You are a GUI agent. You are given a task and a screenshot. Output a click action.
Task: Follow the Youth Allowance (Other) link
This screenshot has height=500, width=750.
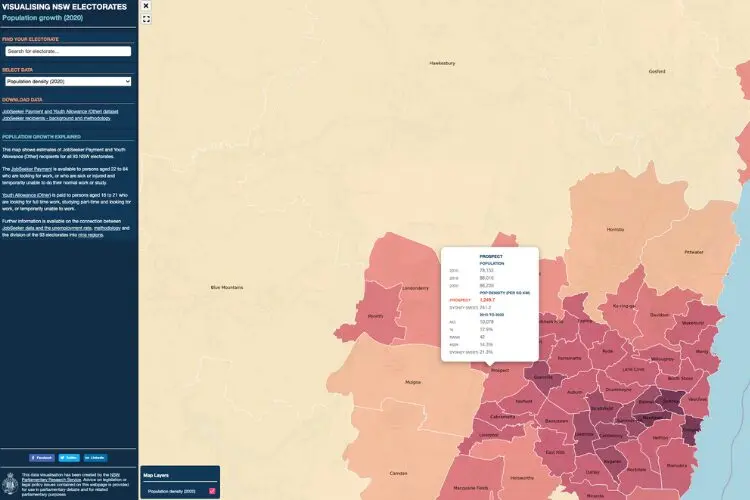[x=25, y=195]
